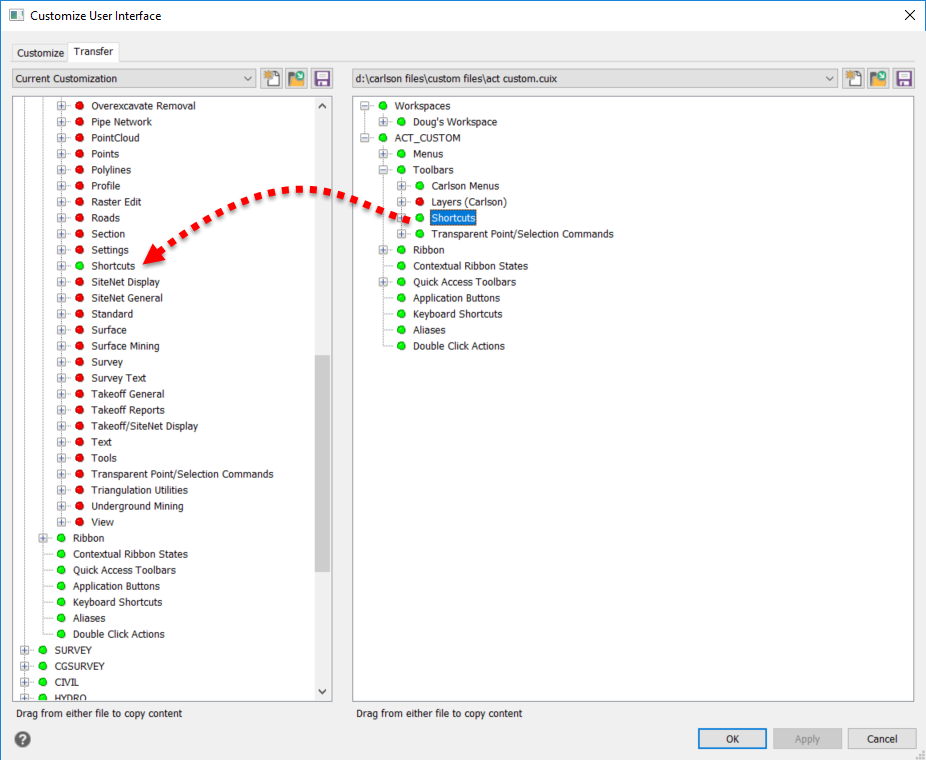This screenshot has width=926, height=760.
Task: Click the left tree scrollbar up arrow
Action: pyautogui.click(x=322, y=106)
